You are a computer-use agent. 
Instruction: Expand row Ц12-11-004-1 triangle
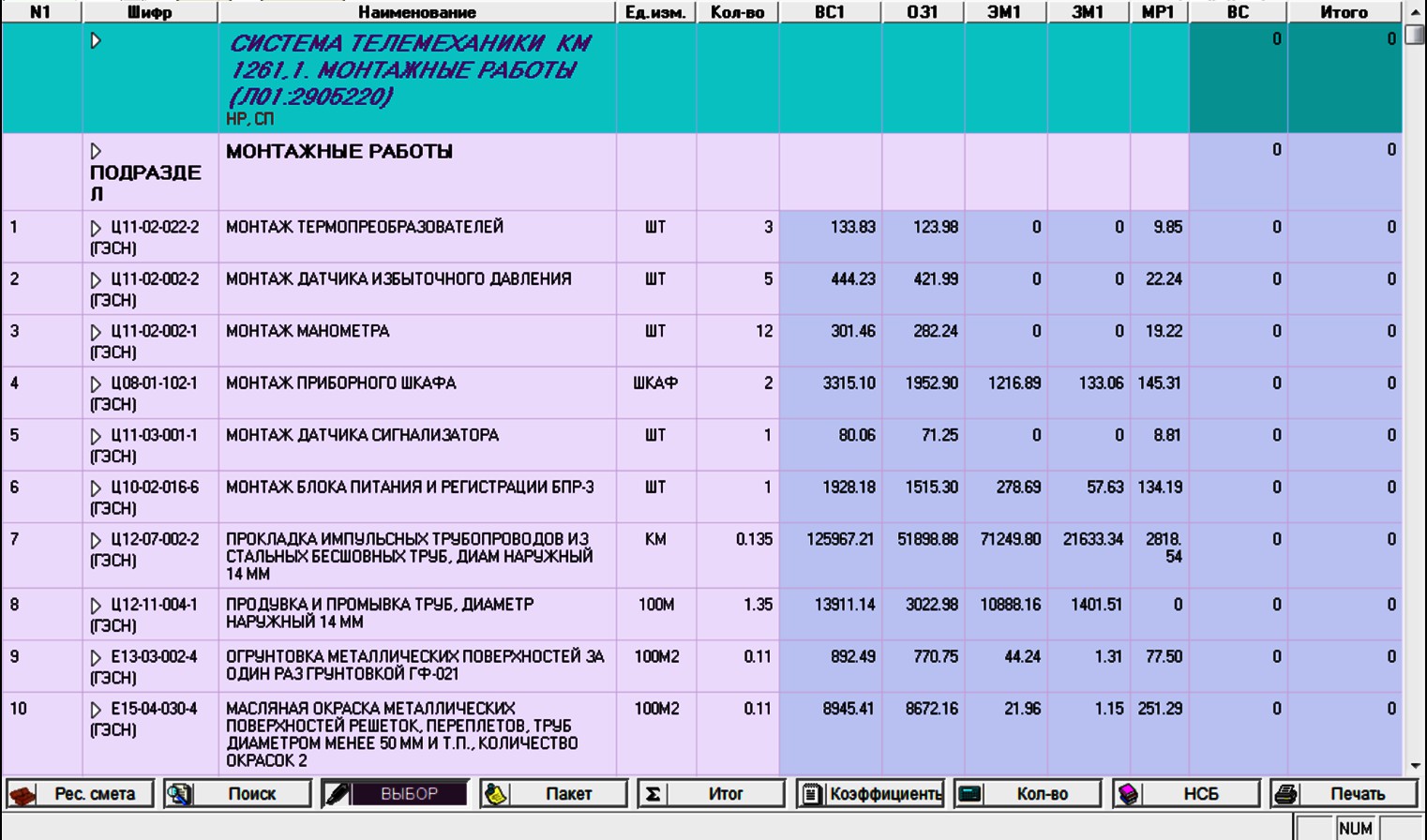96,606
